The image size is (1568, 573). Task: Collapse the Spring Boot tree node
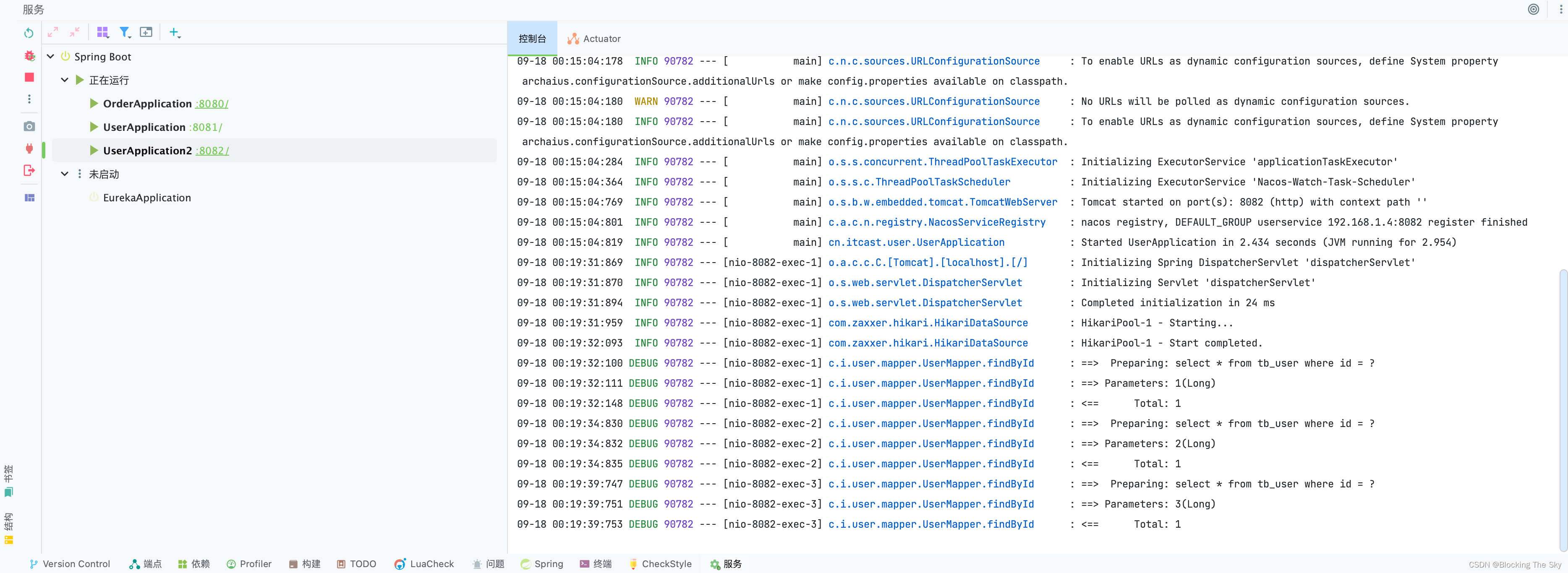click(x=50, y=57)
